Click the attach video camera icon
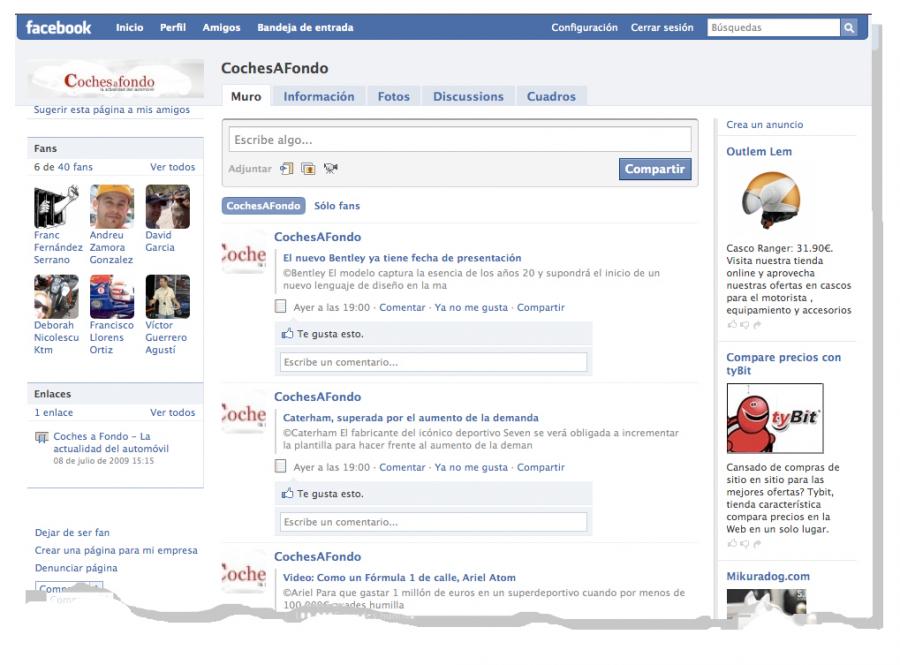Image resolution: width=900 pixels, height=665 pixels. click(x=331, y=169)
